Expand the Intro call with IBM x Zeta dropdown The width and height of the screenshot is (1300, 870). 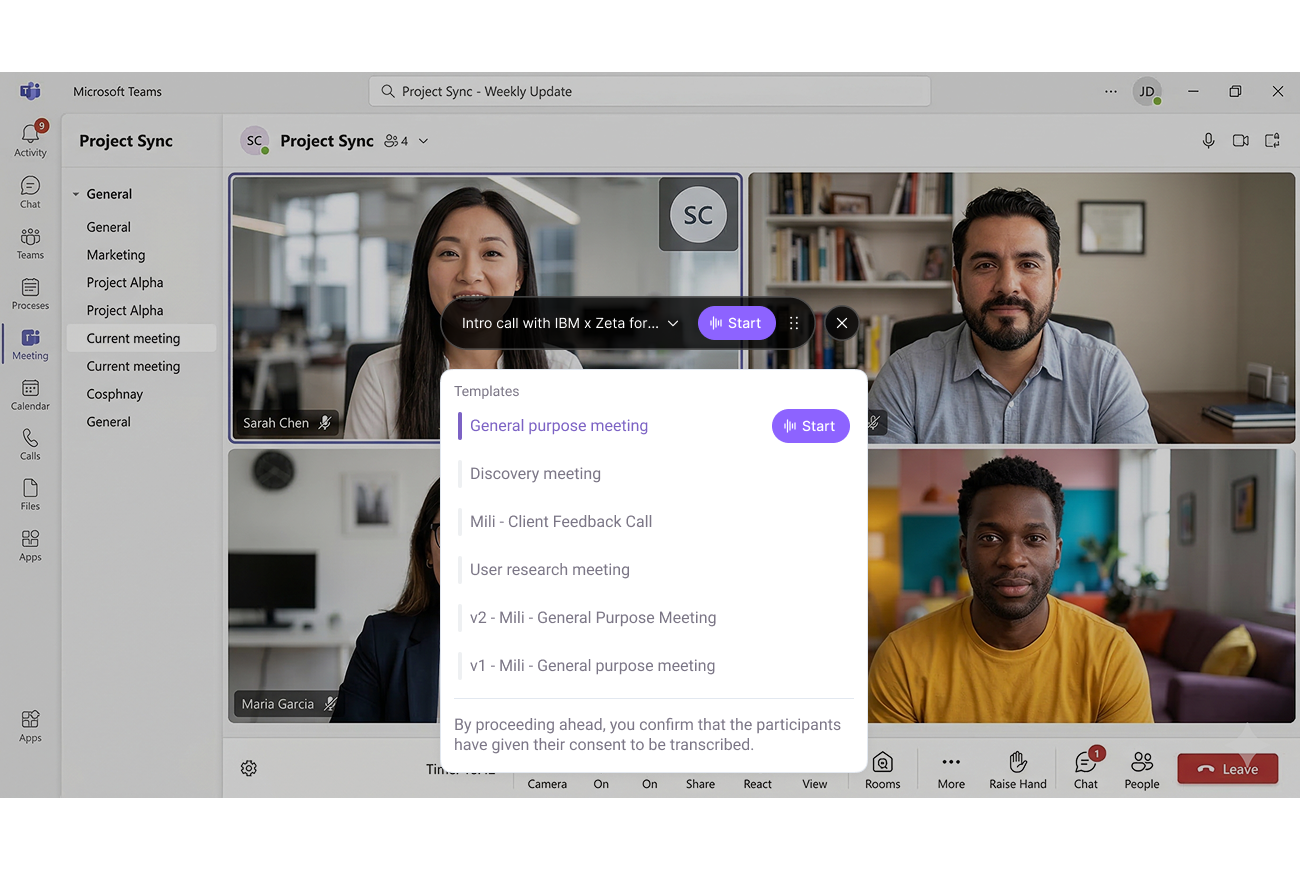pos(673,323)
